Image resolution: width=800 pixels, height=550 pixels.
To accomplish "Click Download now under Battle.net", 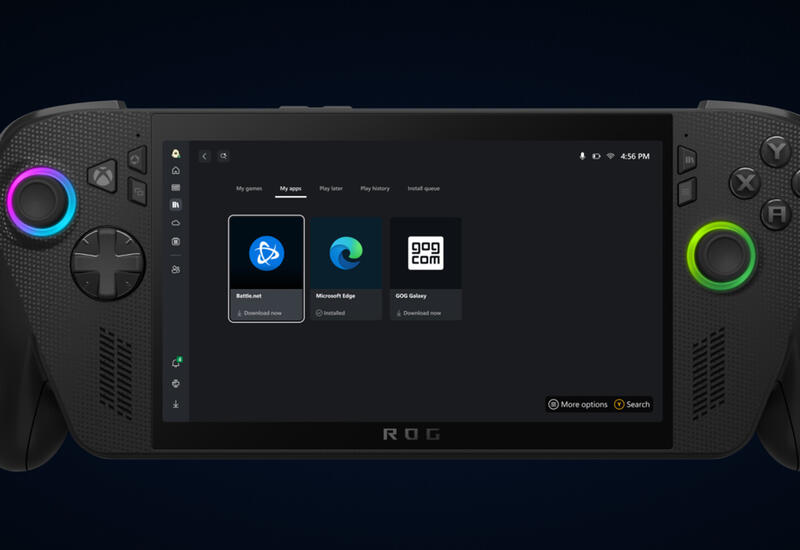I will (259, 313).
